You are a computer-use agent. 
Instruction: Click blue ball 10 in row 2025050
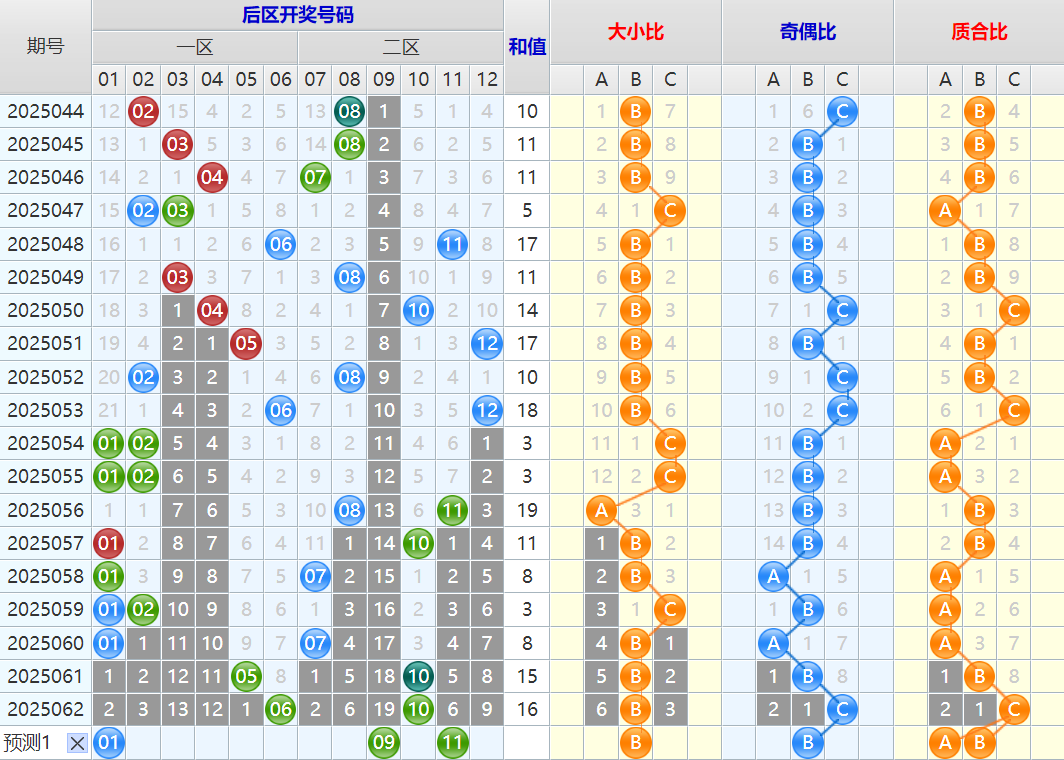418,311
